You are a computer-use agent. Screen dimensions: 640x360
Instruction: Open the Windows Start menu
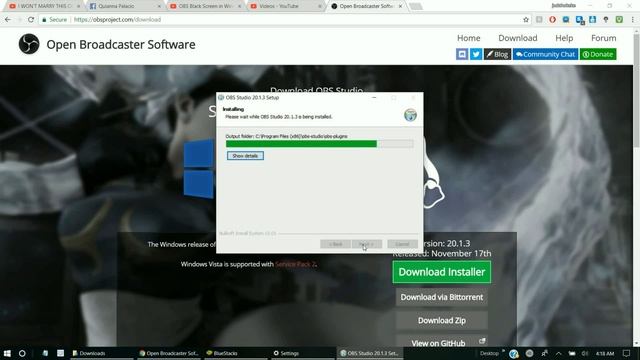[7, 353]
